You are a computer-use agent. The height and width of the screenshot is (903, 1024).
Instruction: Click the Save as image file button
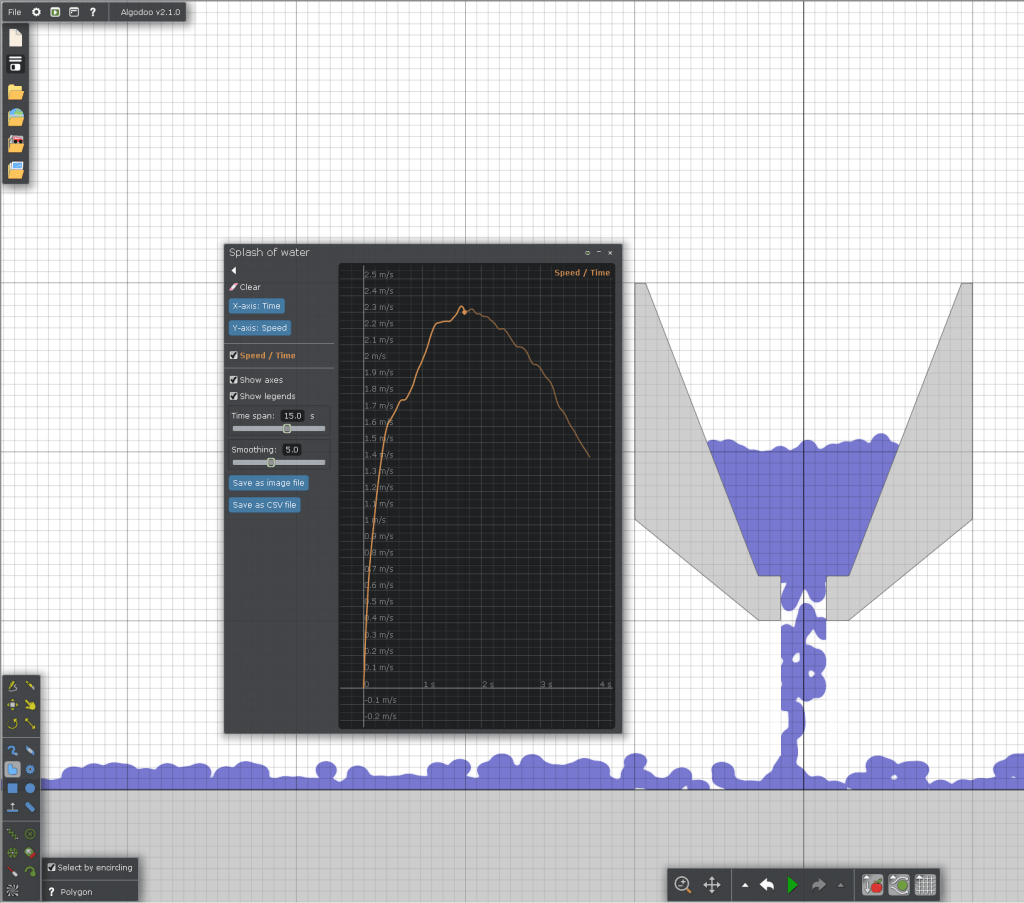pos(268,483)
